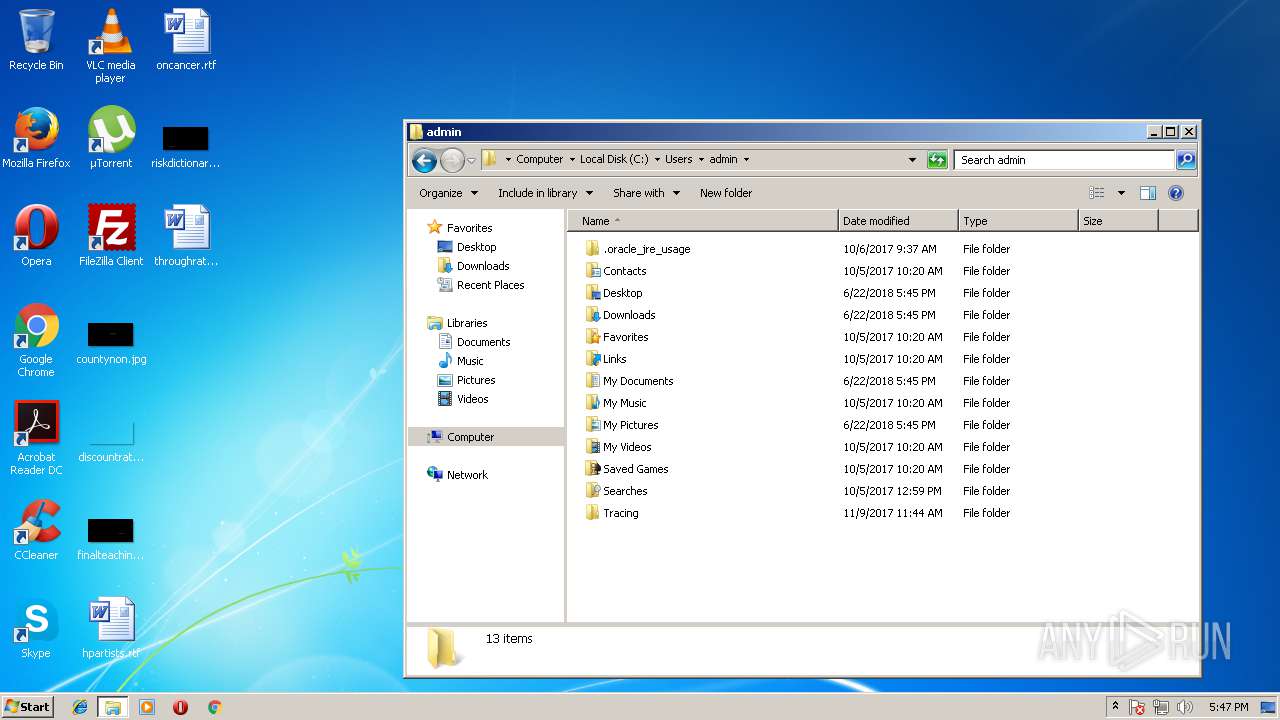Launch VLC media player shortcut

pos(110,46)
